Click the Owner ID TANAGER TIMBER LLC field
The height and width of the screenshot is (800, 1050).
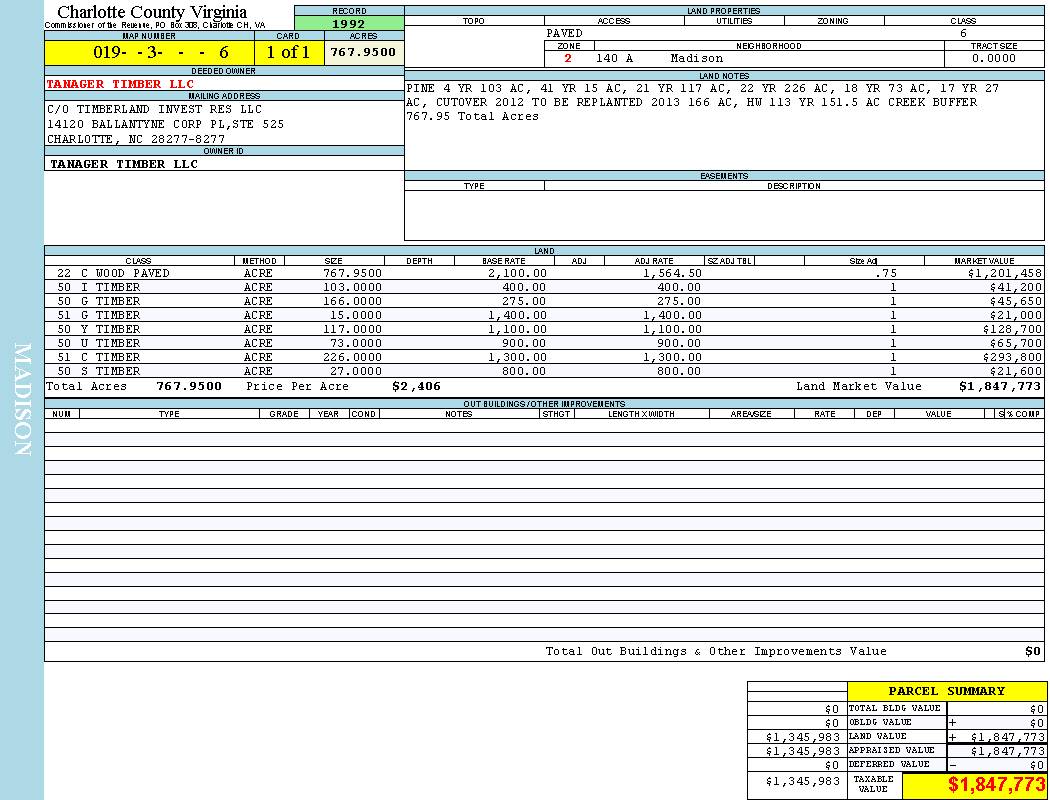click(x=124, y=164)
